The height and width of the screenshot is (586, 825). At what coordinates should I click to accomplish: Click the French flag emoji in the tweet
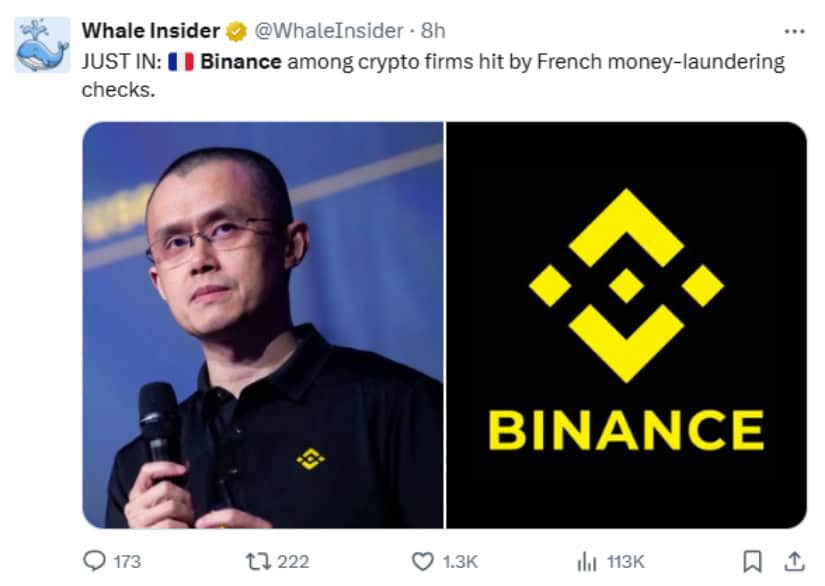pos(181,62)
